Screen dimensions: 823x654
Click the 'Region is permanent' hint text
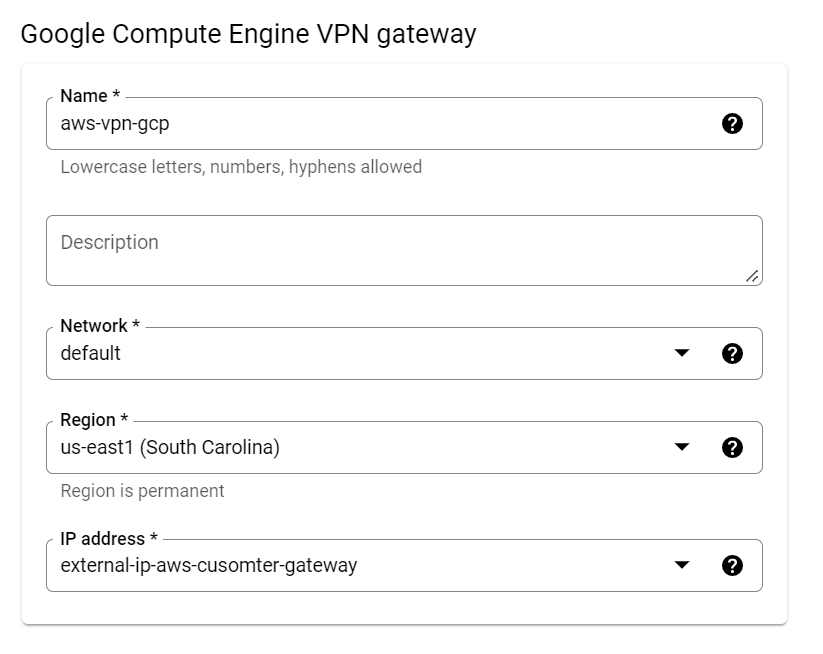click(143, 491)
